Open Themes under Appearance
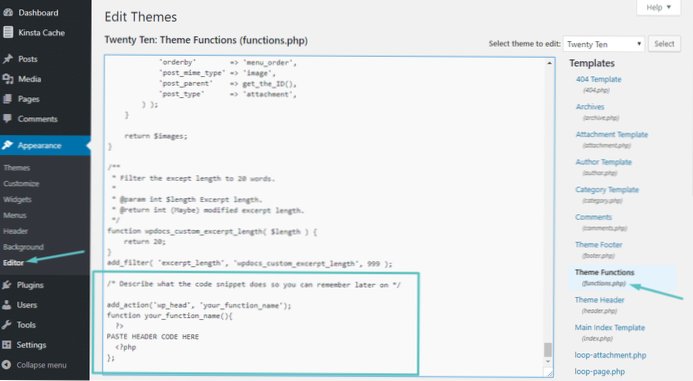This screenshot has width=693, height=381. coord(17,168)
